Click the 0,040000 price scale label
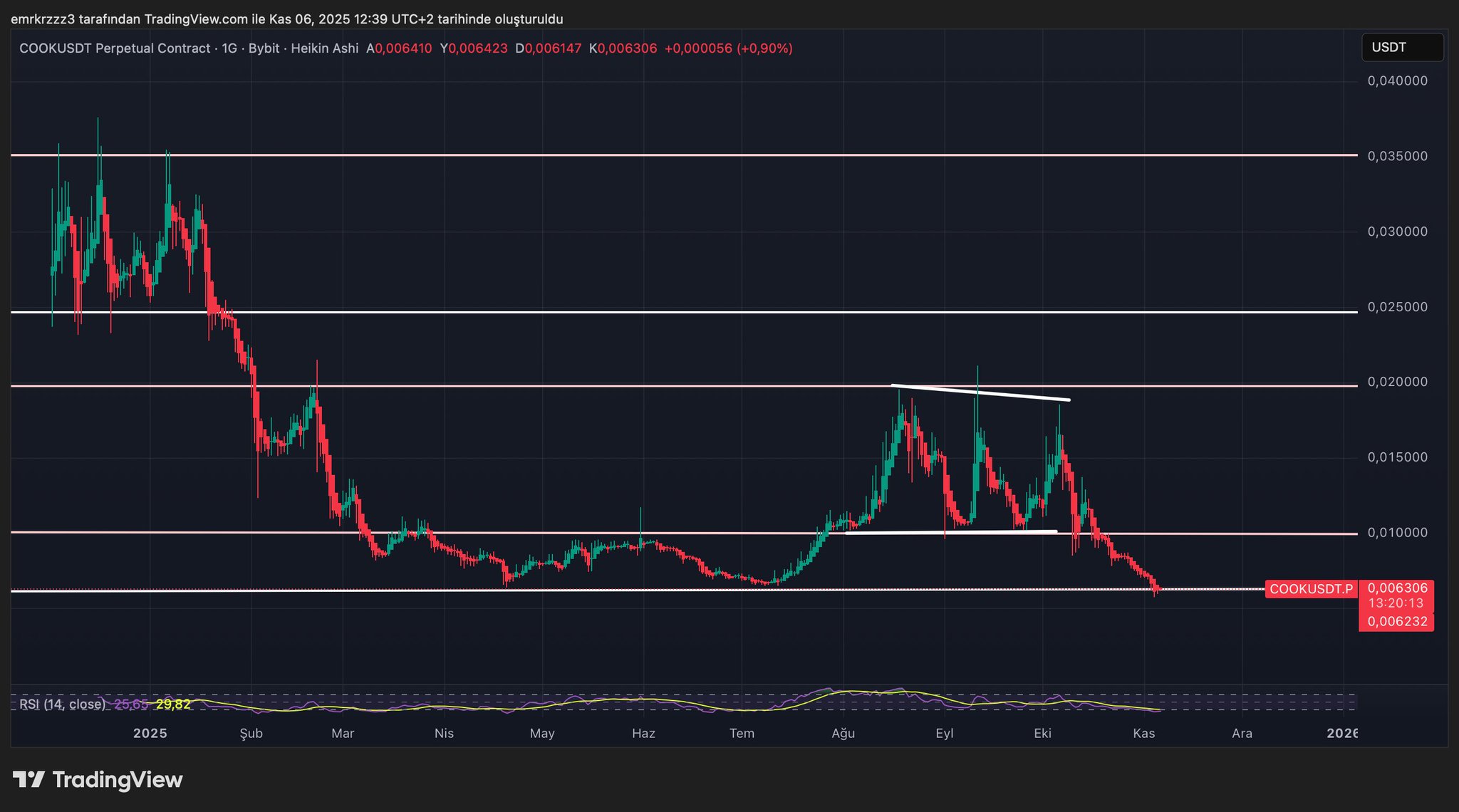This screenshot has width=1459, height=812. click(x=1397, y=81)
